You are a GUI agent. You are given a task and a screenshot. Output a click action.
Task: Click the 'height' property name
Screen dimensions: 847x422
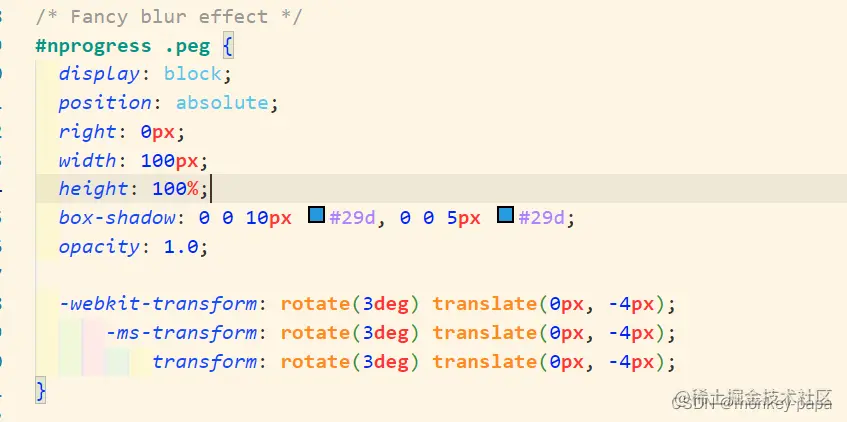pos(94,189)
